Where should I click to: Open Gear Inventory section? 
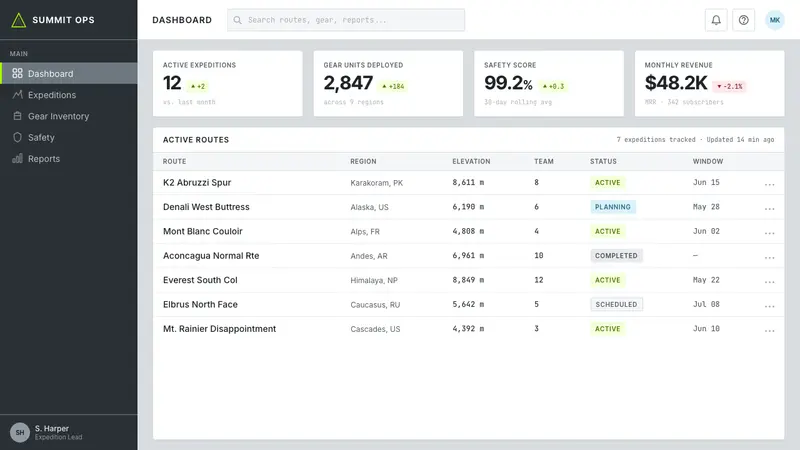(x=69, y=116)
